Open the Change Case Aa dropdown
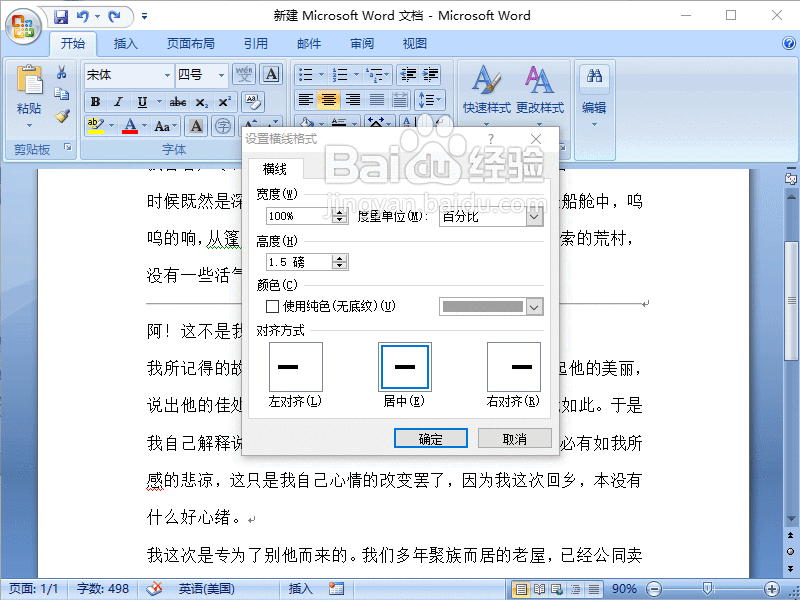The height and width of the screenshot is (600, 800). point(166,126)
